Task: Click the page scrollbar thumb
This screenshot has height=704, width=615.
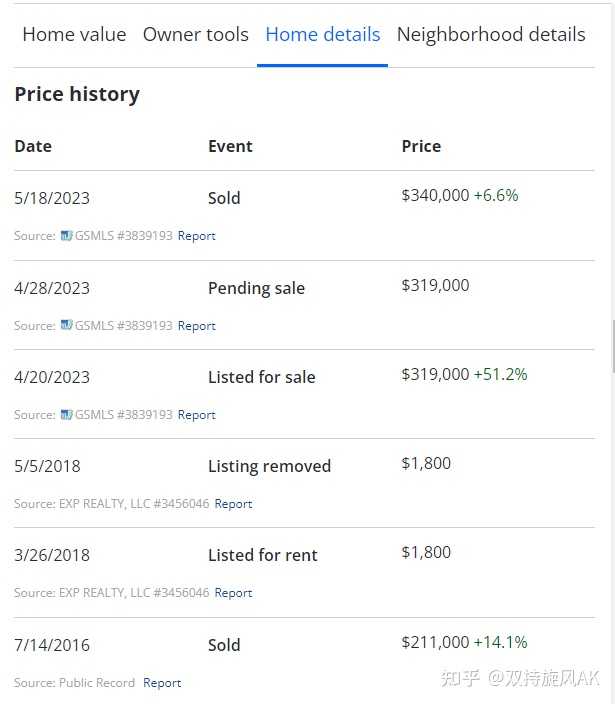Action: pos(613,347)
